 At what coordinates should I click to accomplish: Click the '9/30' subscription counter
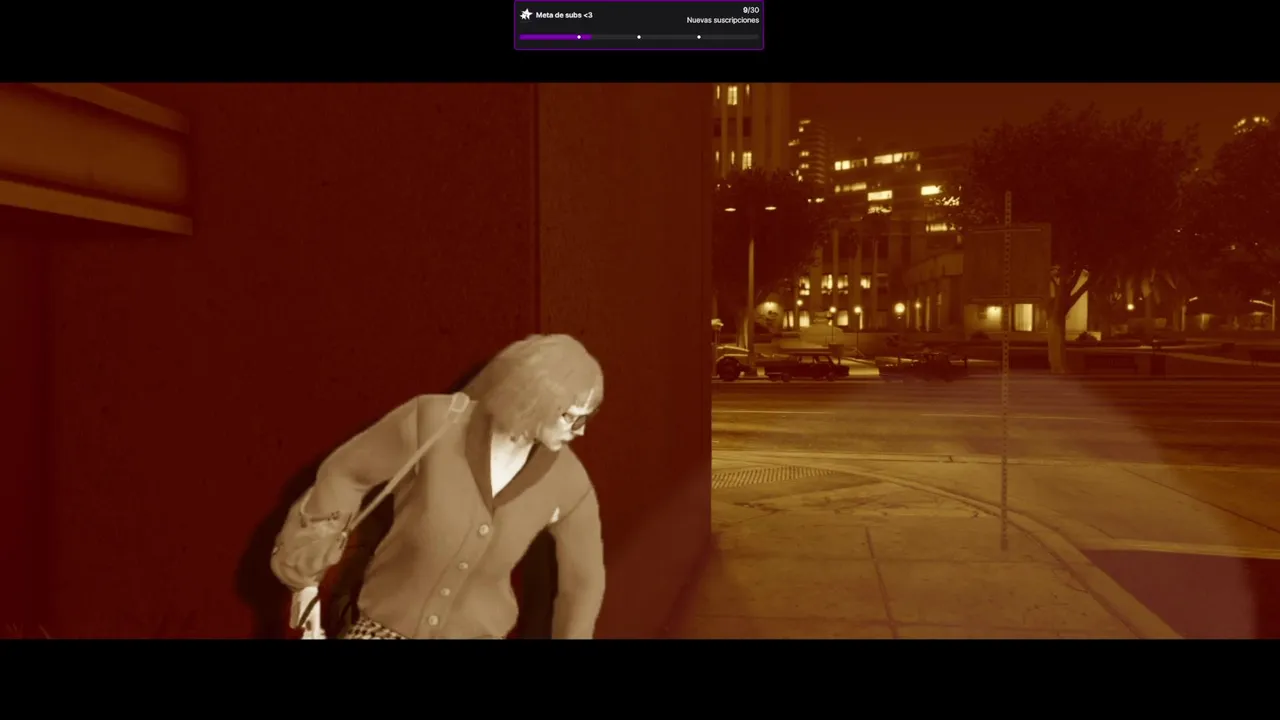(x=751, y=10)
